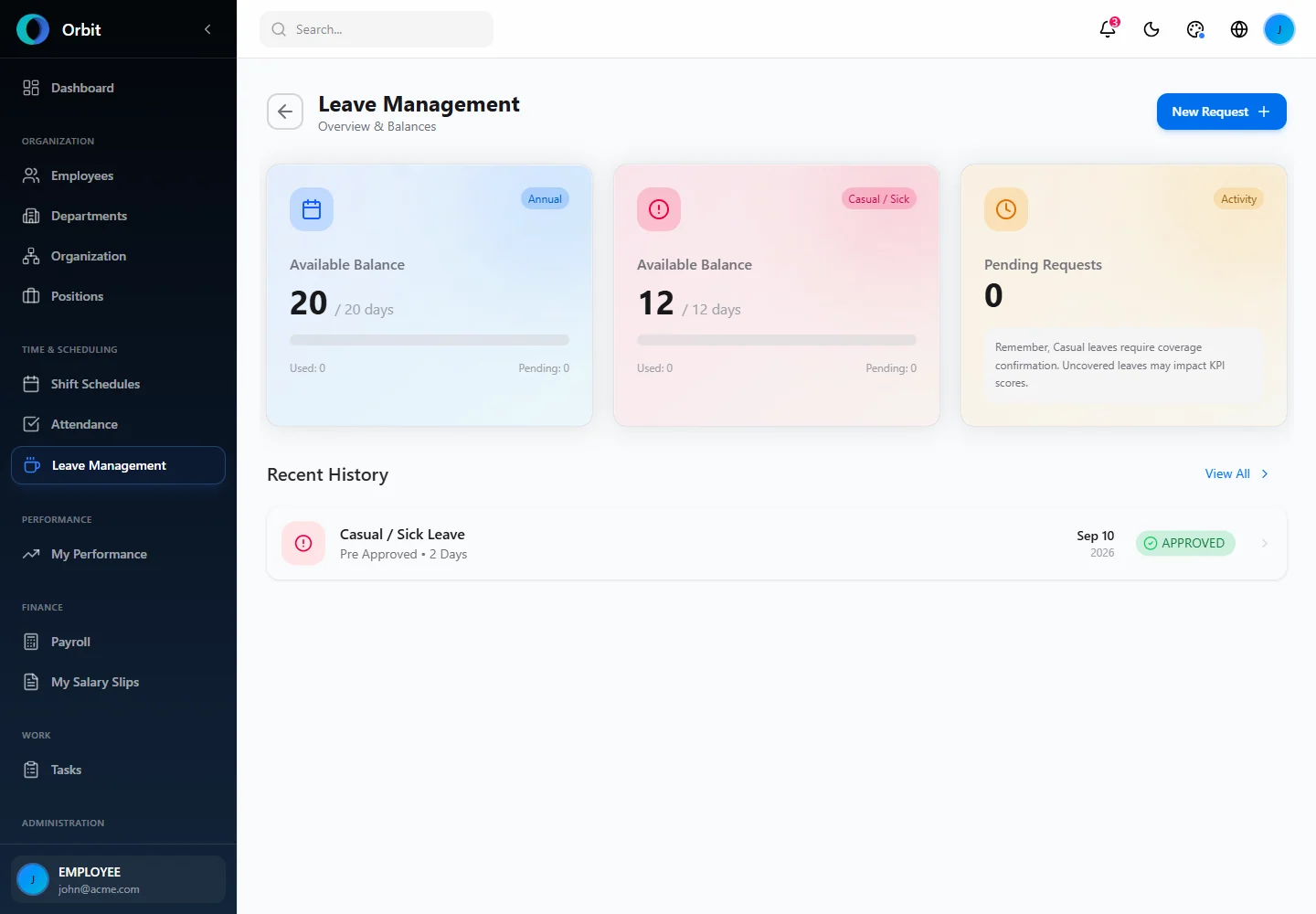Select Leave Management in the sidebar
1316x914 pixels.
click(118, 465)
